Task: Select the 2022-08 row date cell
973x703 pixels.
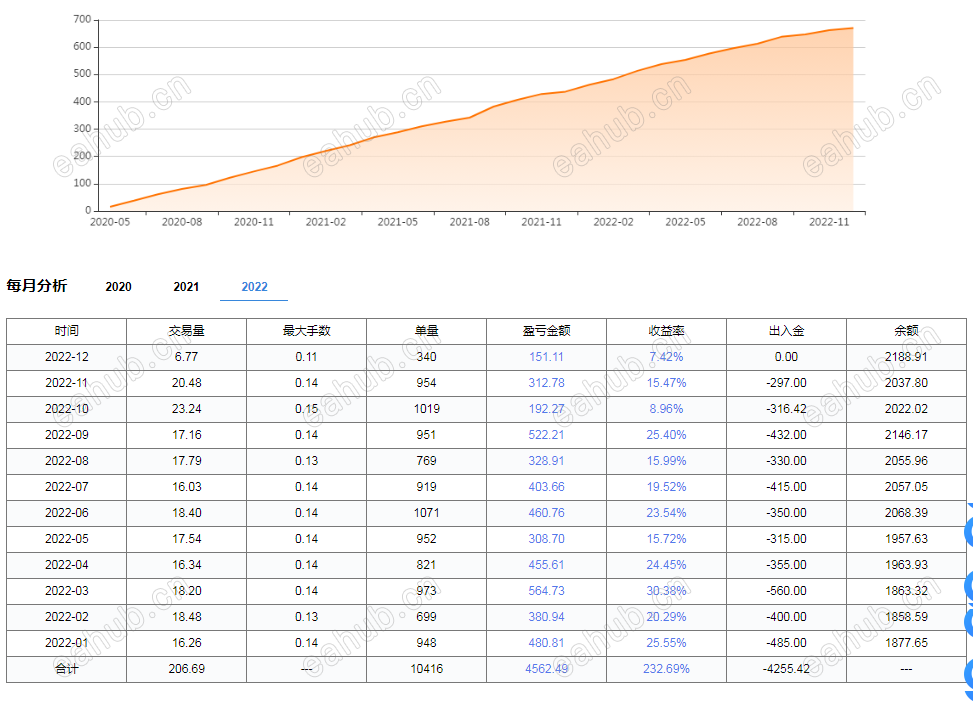Action: [66, 461]
